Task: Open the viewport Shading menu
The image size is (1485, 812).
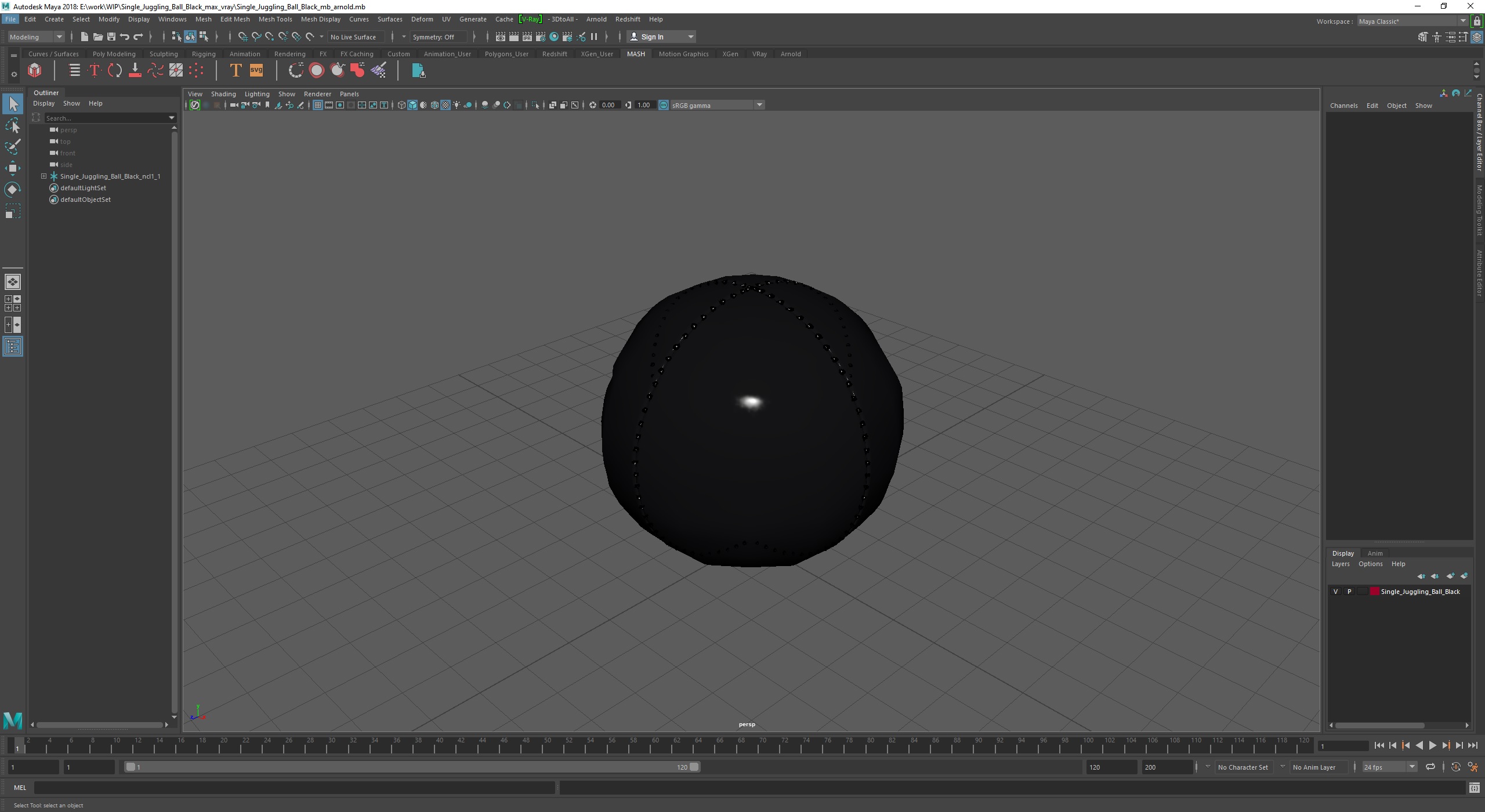Action: pos(223,94)
